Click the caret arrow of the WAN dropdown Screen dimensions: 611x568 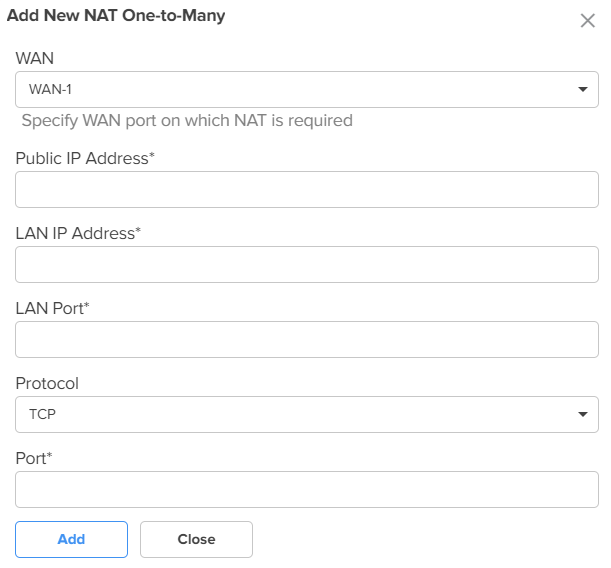tap(583, 89)
